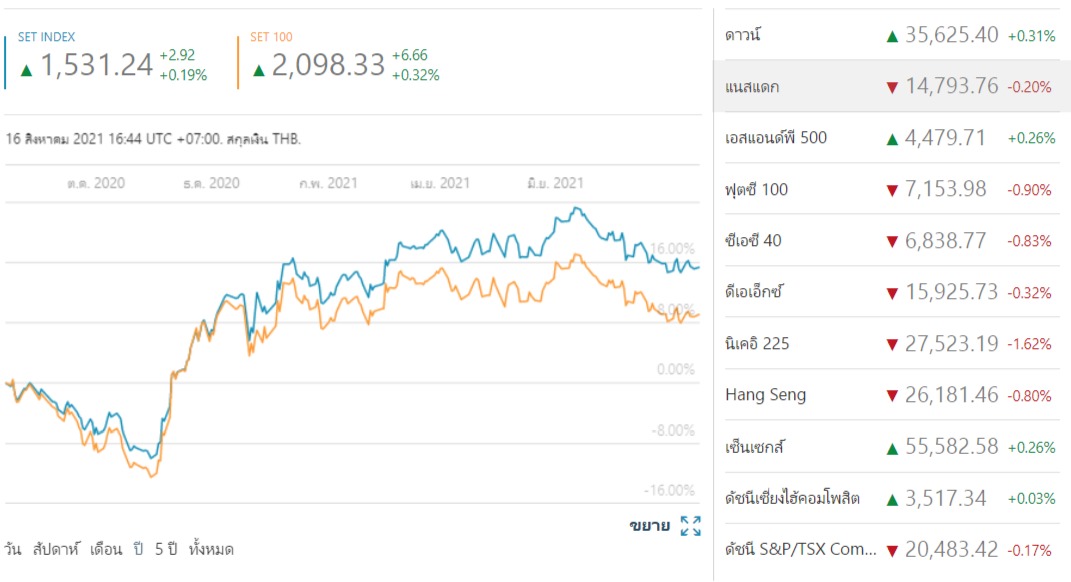Open the เอสแอนด์พี 500 index row
Image resolution: width=1071 pixels, height=582 pixels.
pos(892,138)
